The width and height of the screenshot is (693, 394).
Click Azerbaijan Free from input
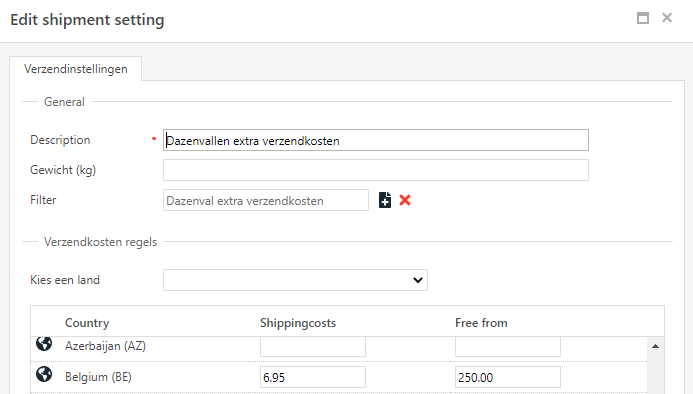(x=508, y=346)
